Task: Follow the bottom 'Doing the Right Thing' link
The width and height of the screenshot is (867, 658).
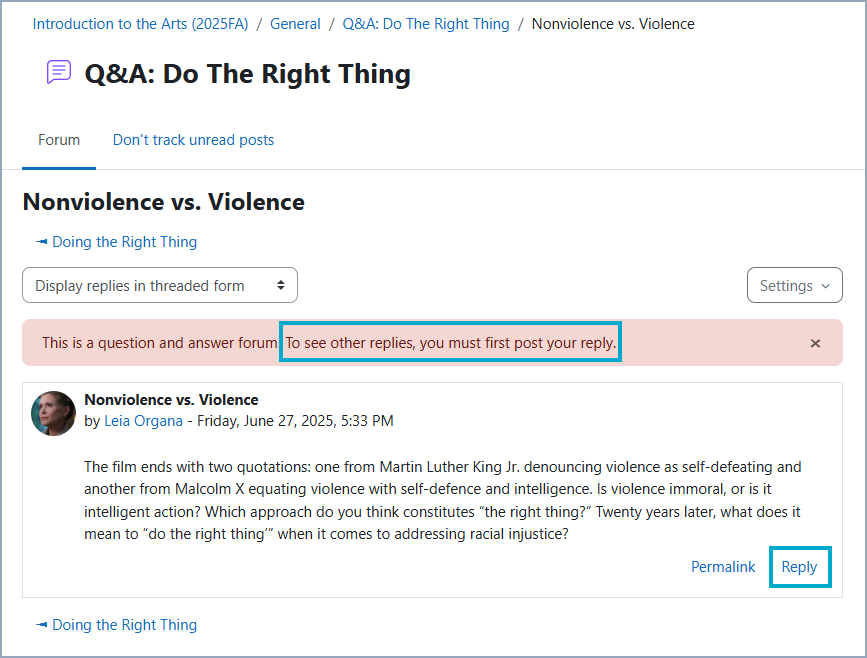Action: coord(123,624)
